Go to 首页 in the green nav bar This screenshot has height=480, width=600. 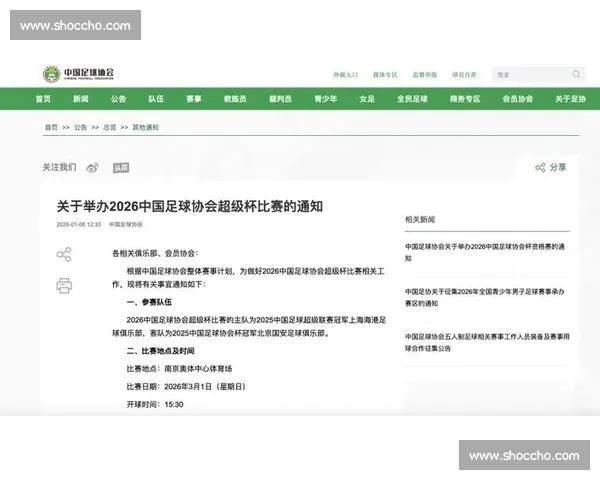pyautogui.click(x=43, y=99)
